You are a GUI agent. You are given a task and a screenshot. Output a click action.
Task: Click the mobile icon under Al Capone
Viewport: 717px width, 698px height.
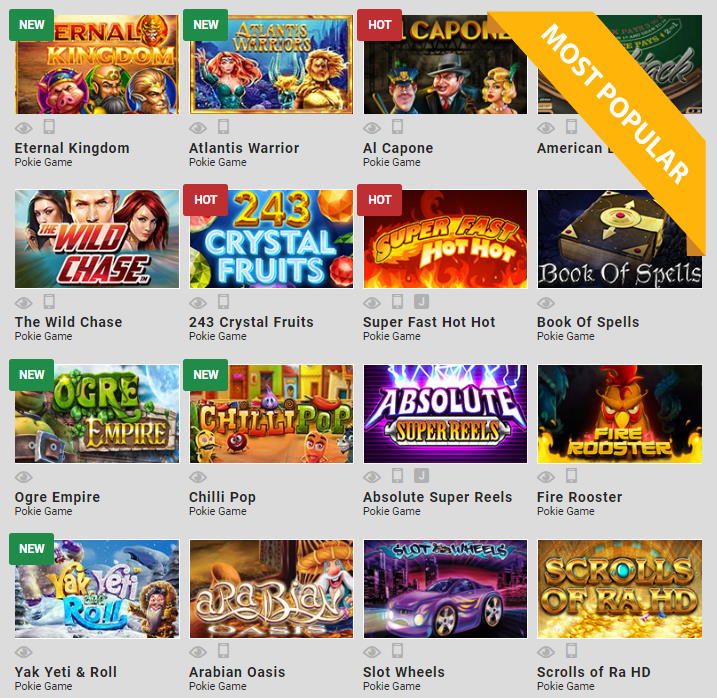(397, 127)
